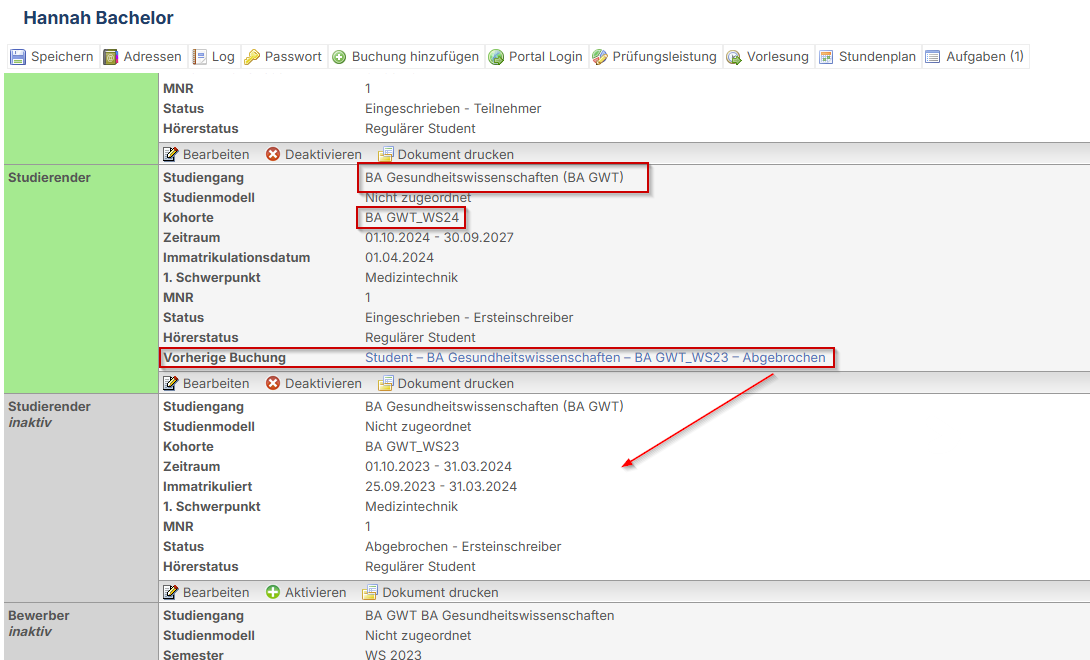Click the Buchung hinzufügen plus icon

click(339, 57)
